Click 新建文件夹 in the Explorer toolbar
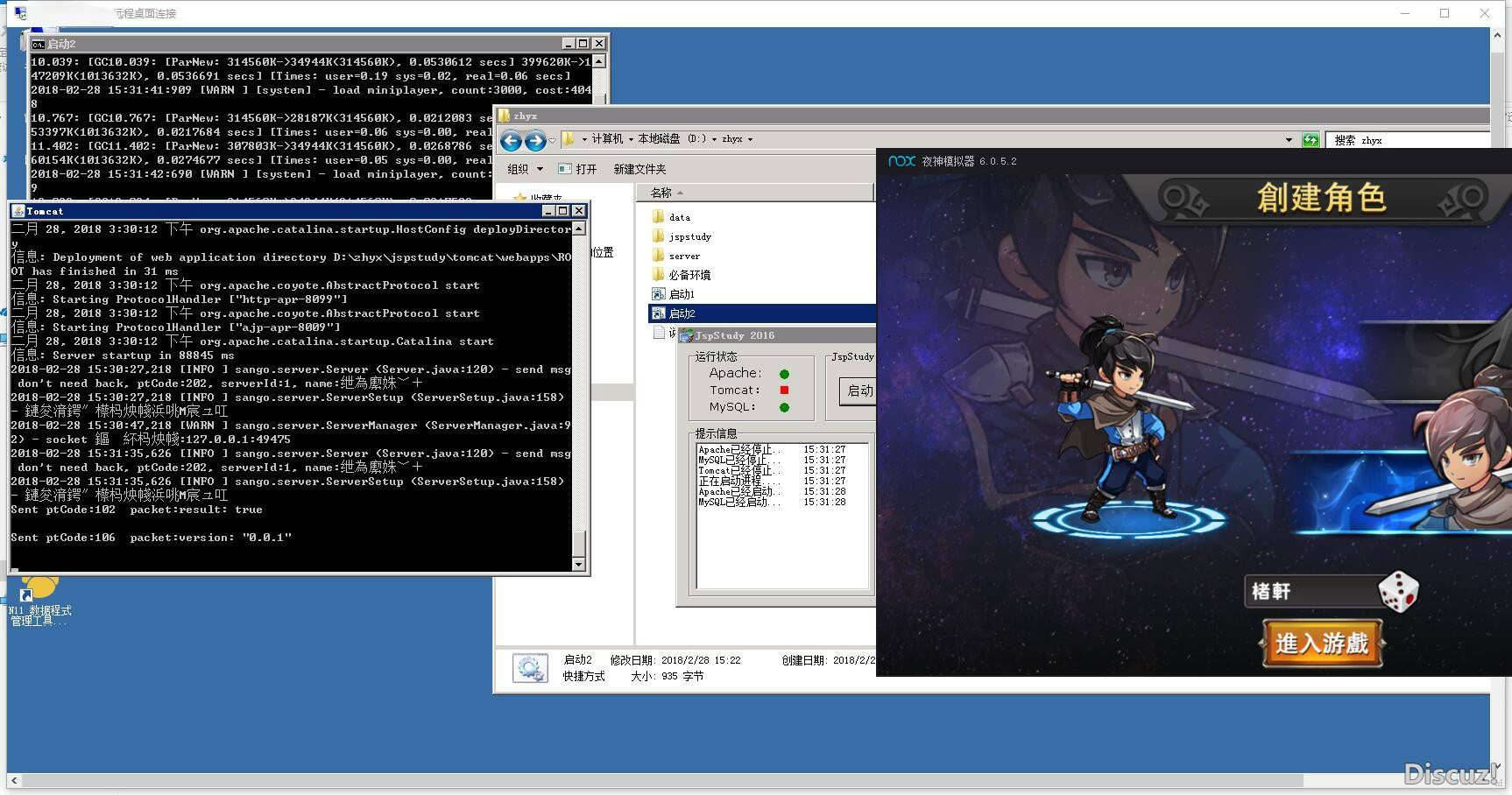The height and width of the screenshot is (795, 1512). 639,169
